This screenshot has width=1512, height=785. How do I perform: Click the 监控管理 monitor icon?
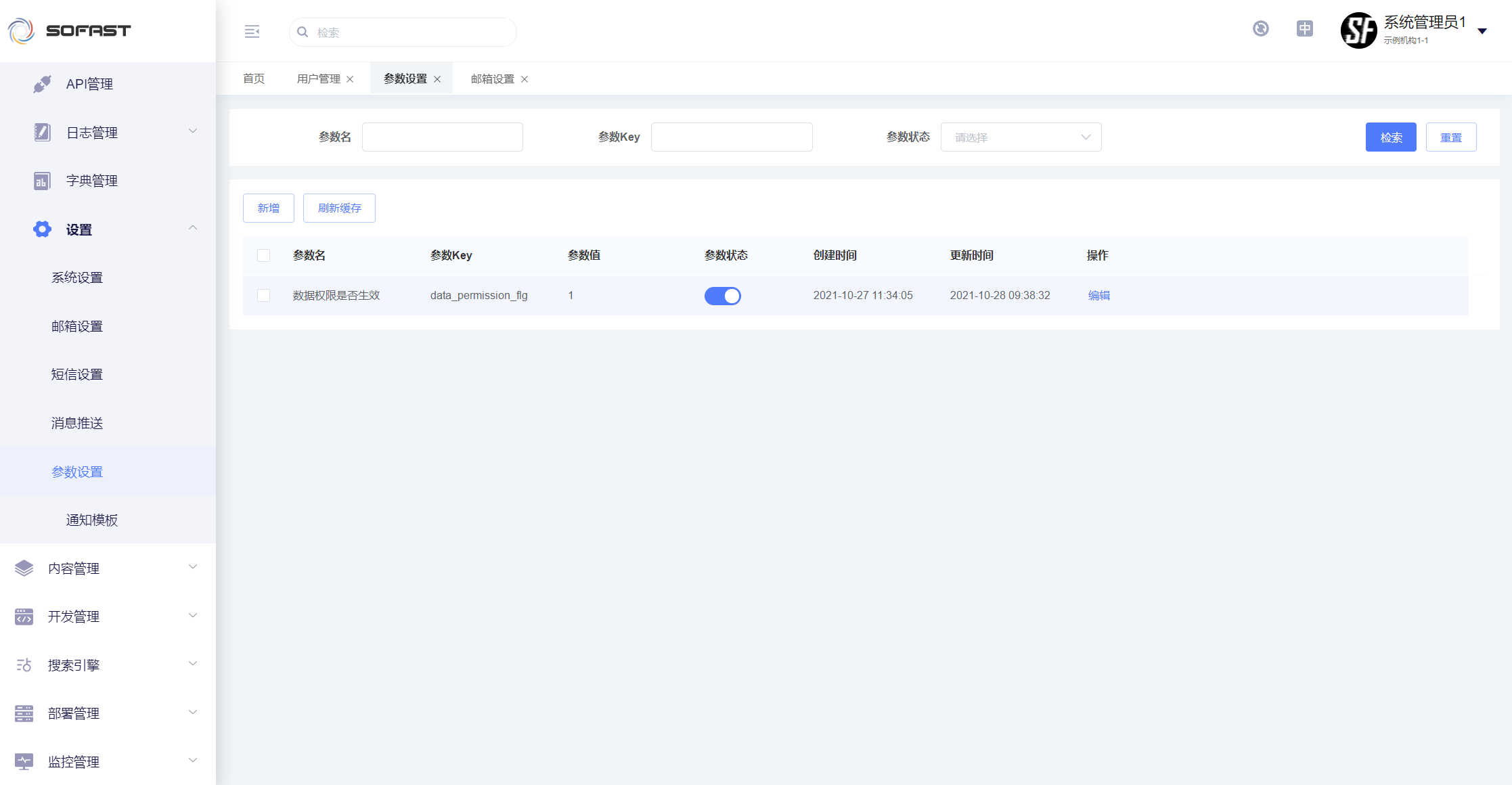(24, 761)
